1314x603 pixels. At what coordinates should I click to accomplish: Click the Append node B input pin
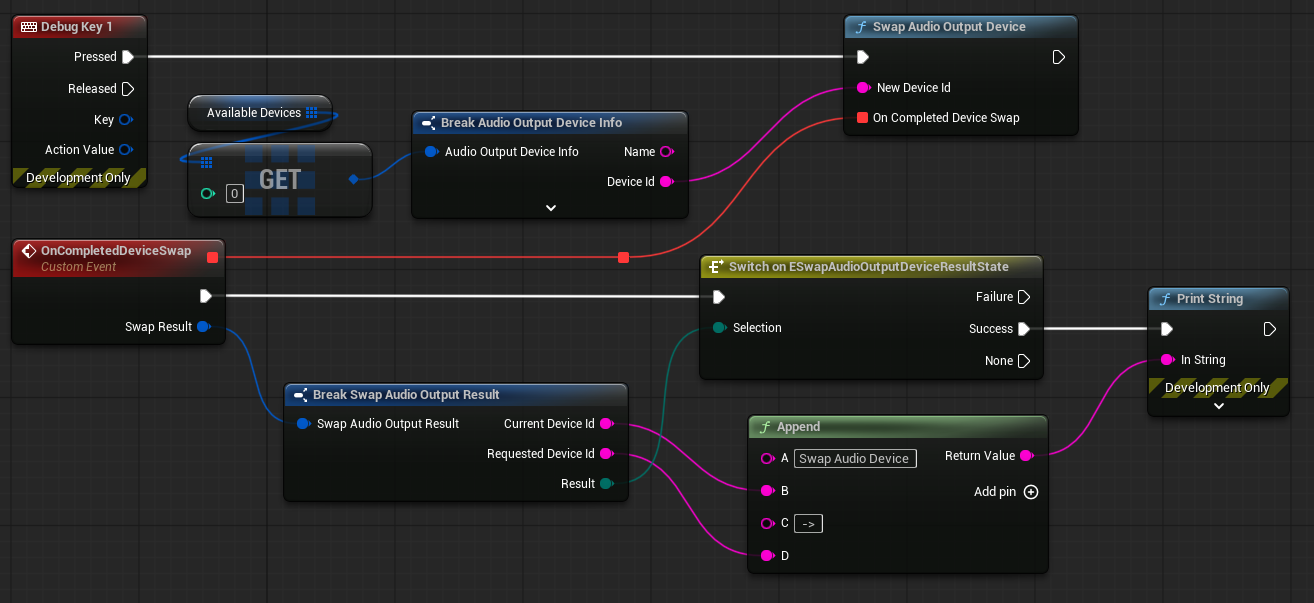(767, 491)
